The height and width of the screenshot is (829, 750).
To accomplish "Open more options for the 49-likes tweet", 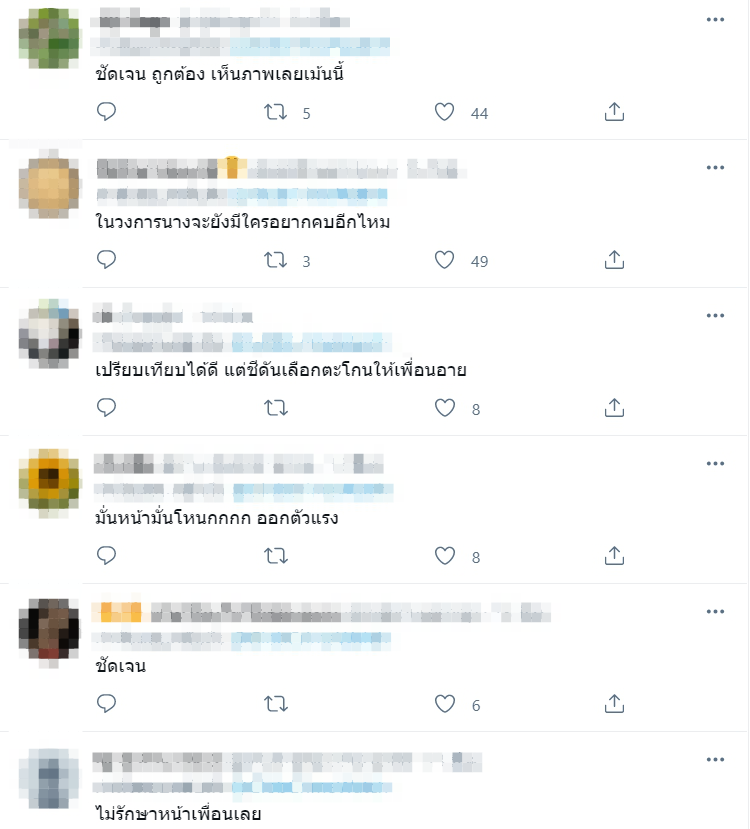I will click(715, 168).
